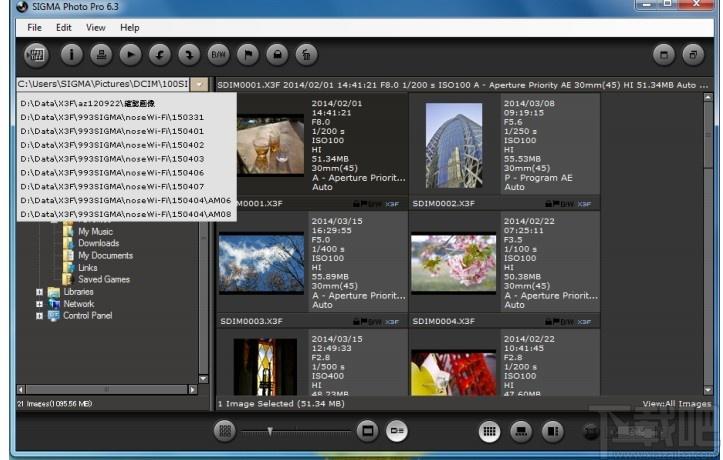Collapse the folder path dropdown arrow

(199, 84)
